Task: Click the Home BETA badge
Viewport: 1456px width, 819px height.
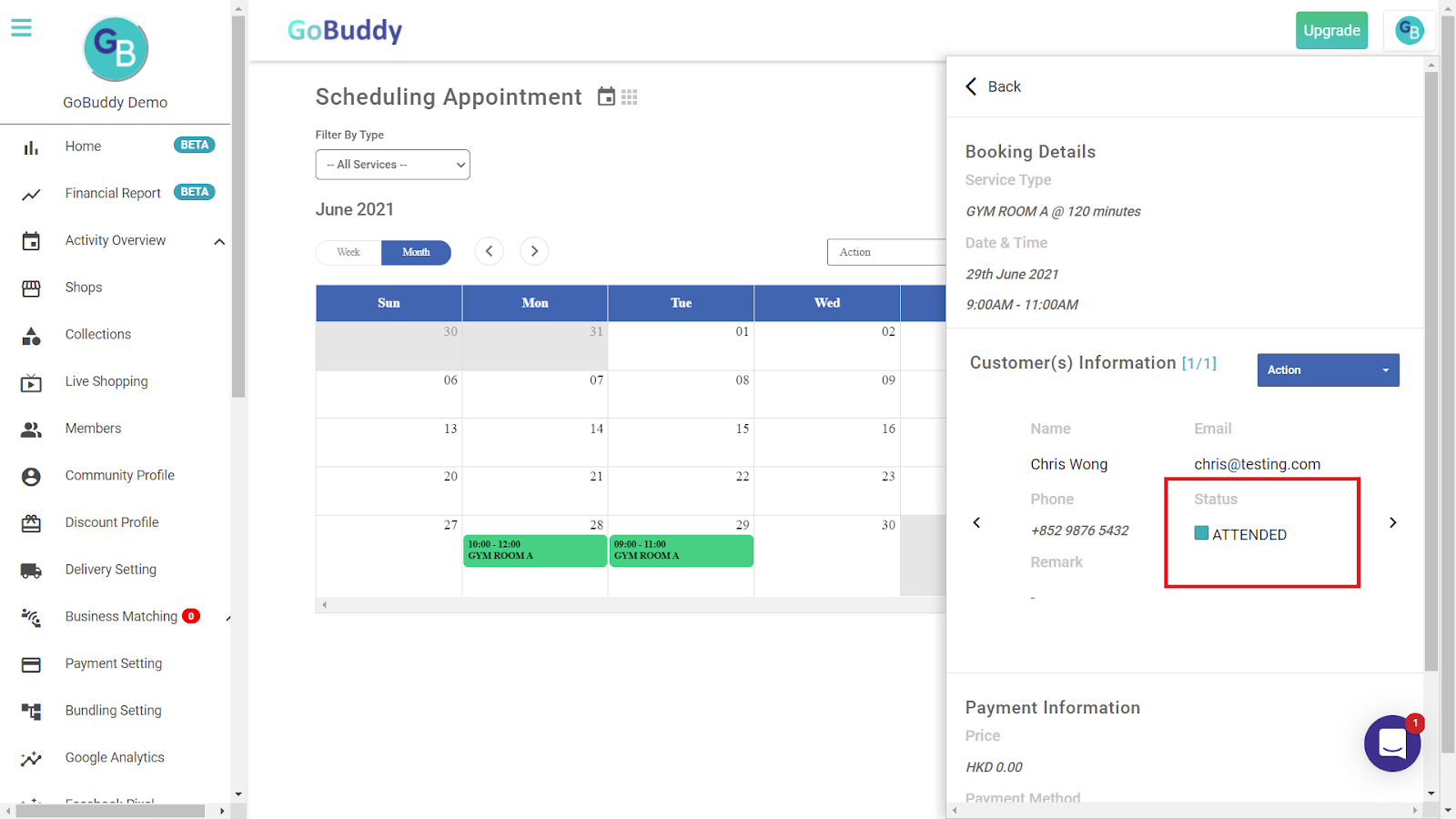Action: [x=195, y=145]
